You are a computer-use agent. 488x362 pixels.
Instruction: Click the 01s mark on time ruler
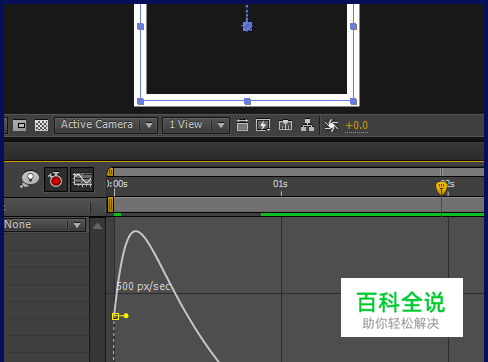pyautogui.click(x=280, y=184)
